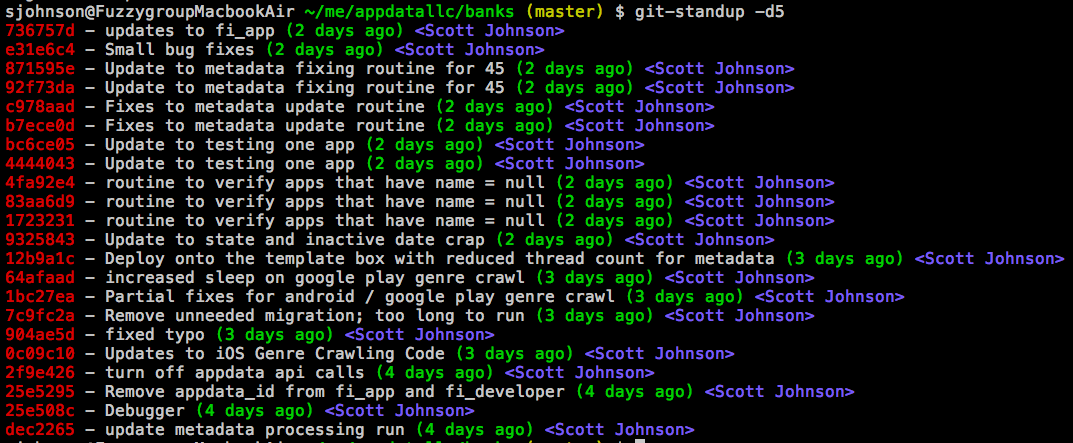Click '(2 days ago)' on Small bug fixes row
The image size is (1073, 443).
[325, 49]
